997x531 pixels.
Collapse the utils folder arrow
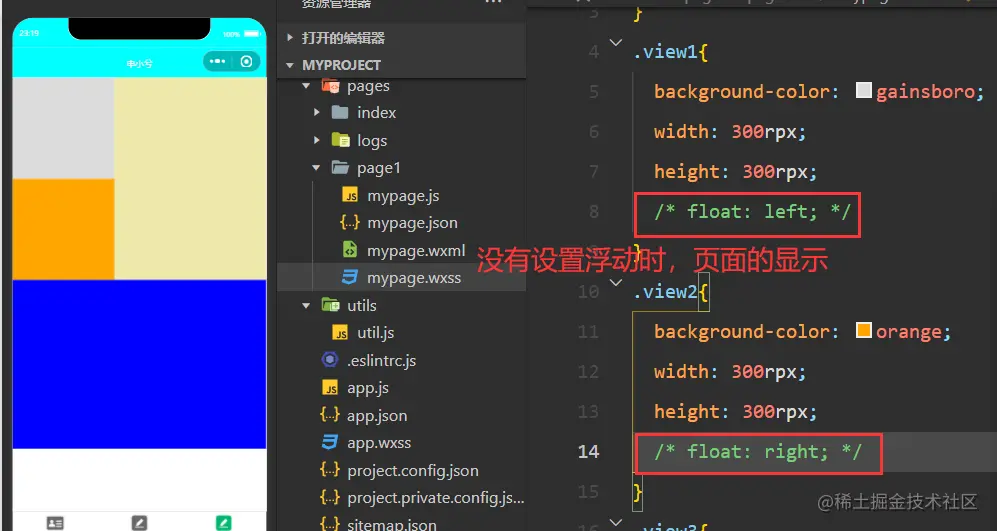[x=306, y=305]
